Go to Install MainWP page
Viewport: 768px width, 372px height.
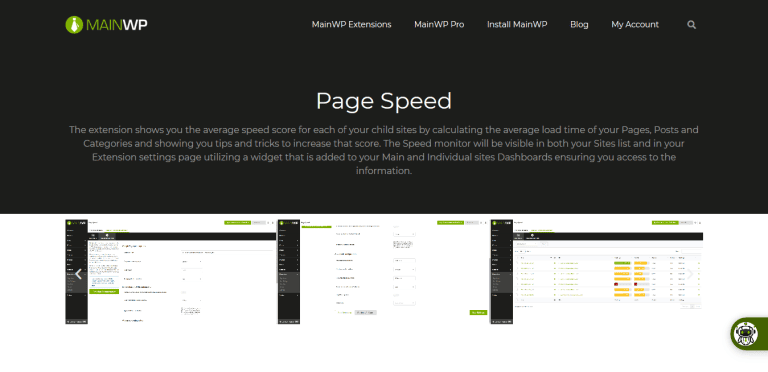(517, 24)
